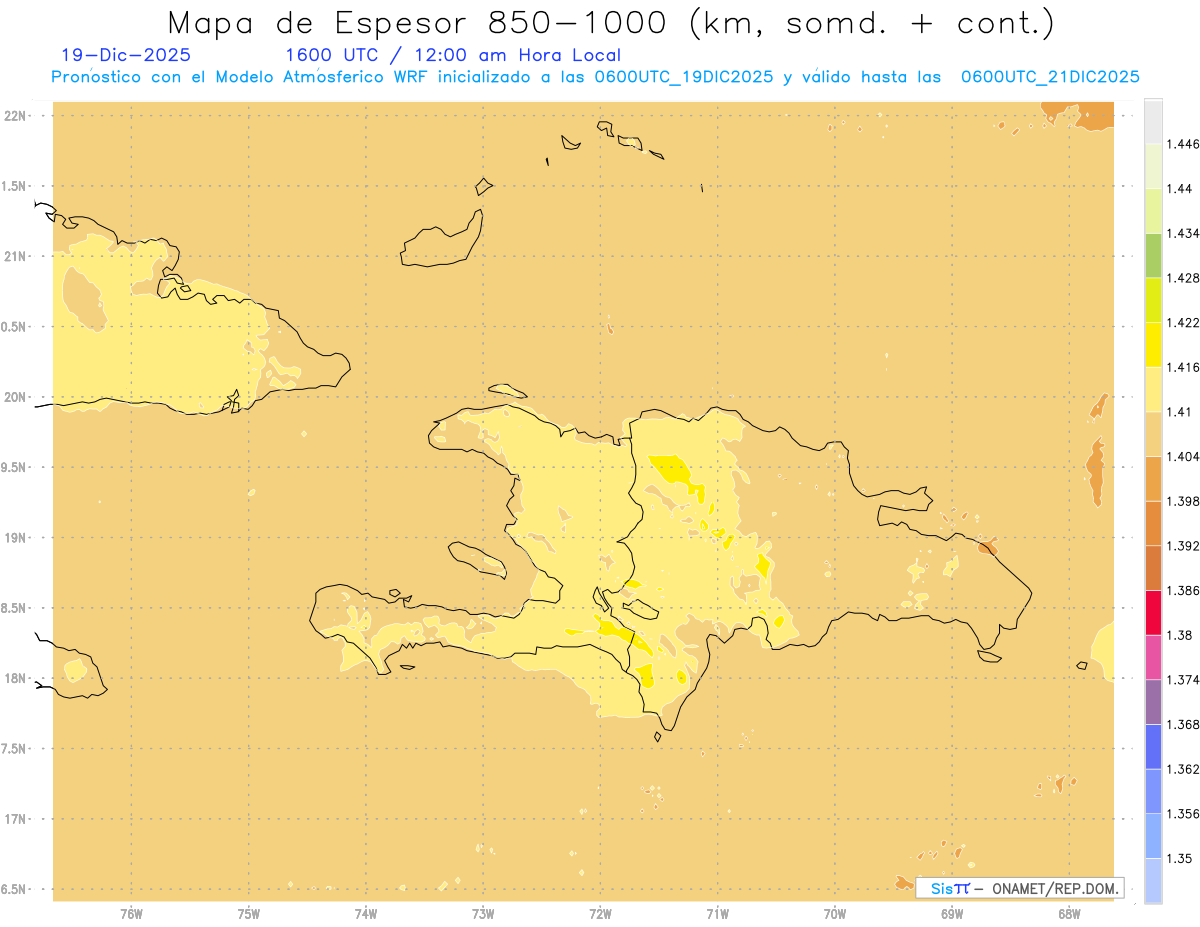
Task: Click the colorbar label '1.374'
Action: tap(1182, 680)
